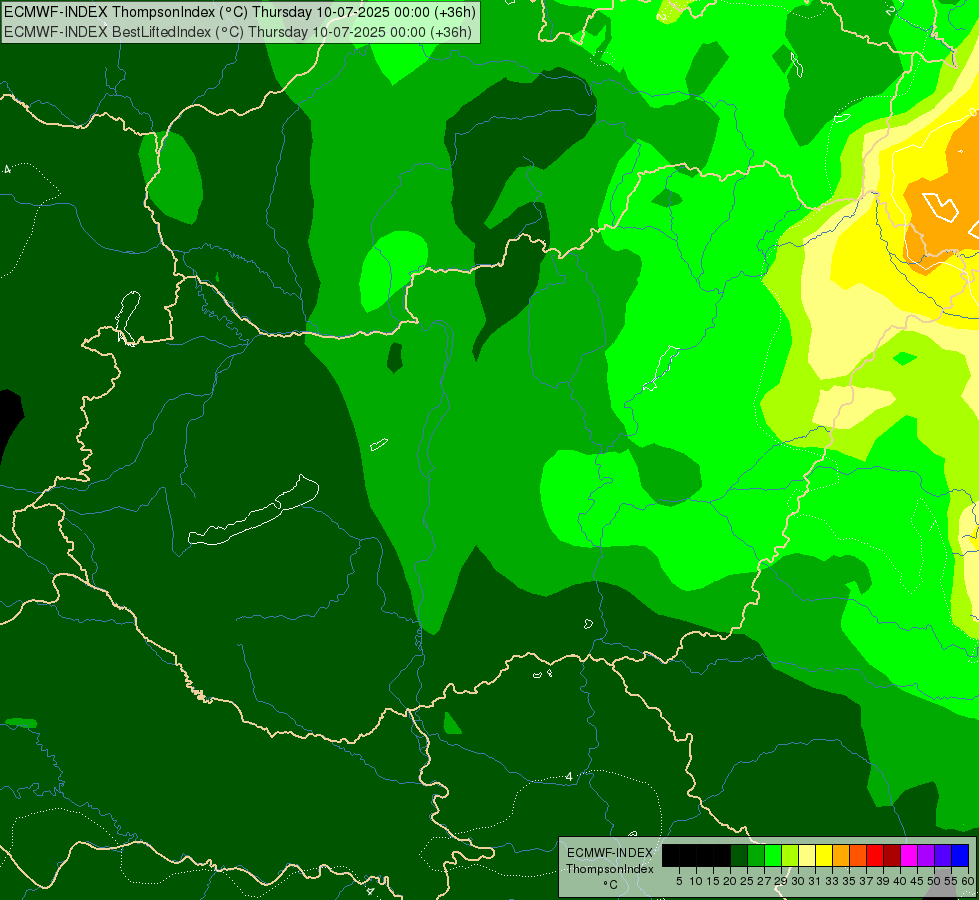The height and width of the screenshot is (900, 979).
Task: Click legend scale value '20'
Action: coord(730,881)
